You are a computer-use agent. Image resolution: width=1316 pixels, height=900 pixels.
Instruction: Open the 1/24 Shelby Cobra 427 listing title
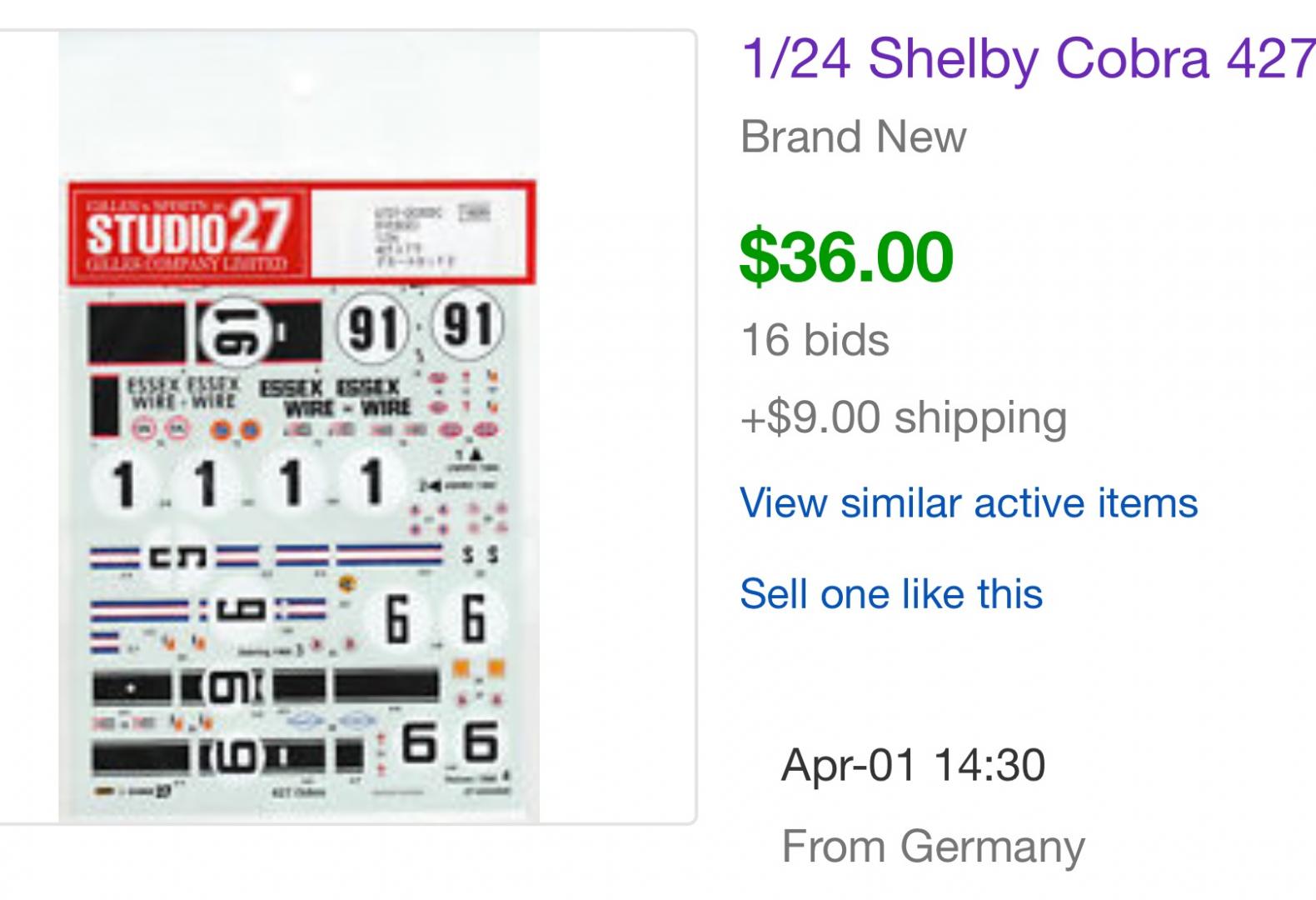pos(1026,58)
